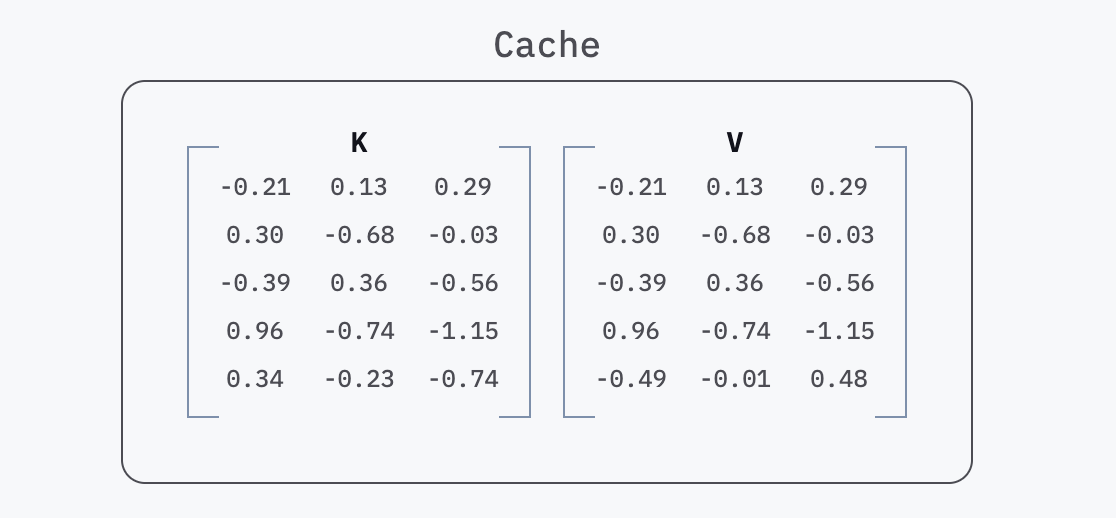This screenshot has width=1116, height=518.
Task: Select -0.56 in the V matrix
Action: pos(839,283)
